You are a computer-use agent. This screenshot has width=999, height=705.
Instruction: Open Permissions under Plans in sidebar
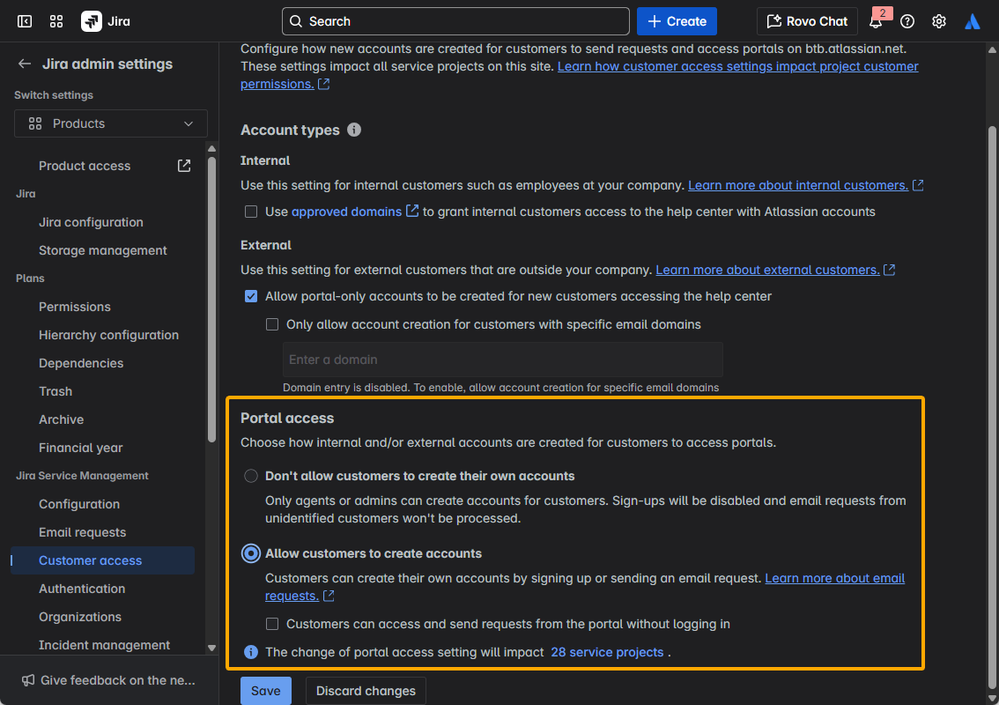point(74,307)
